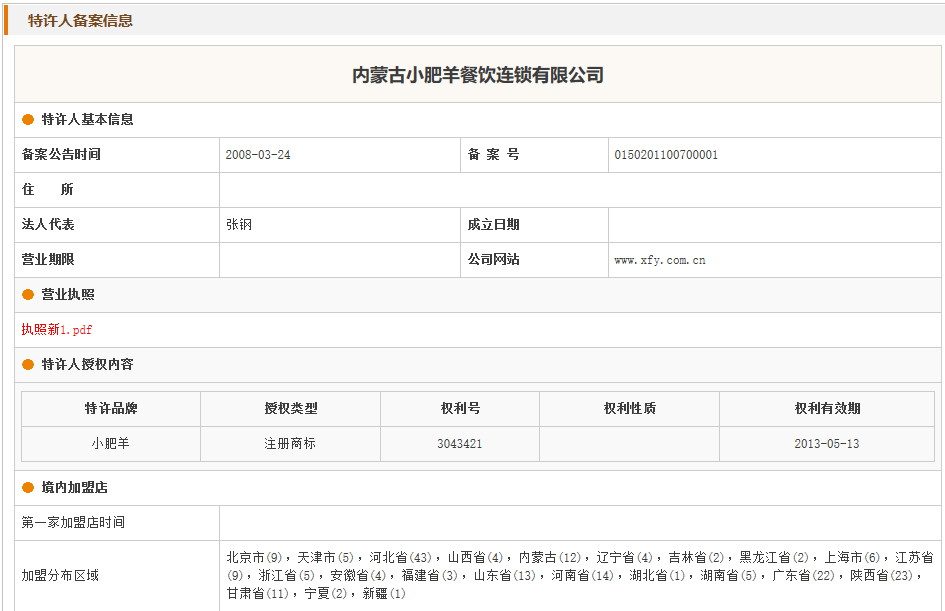Click the 权利有效期 column header
The height and width of the screenshot is (611, 945).
coord(827,408)
